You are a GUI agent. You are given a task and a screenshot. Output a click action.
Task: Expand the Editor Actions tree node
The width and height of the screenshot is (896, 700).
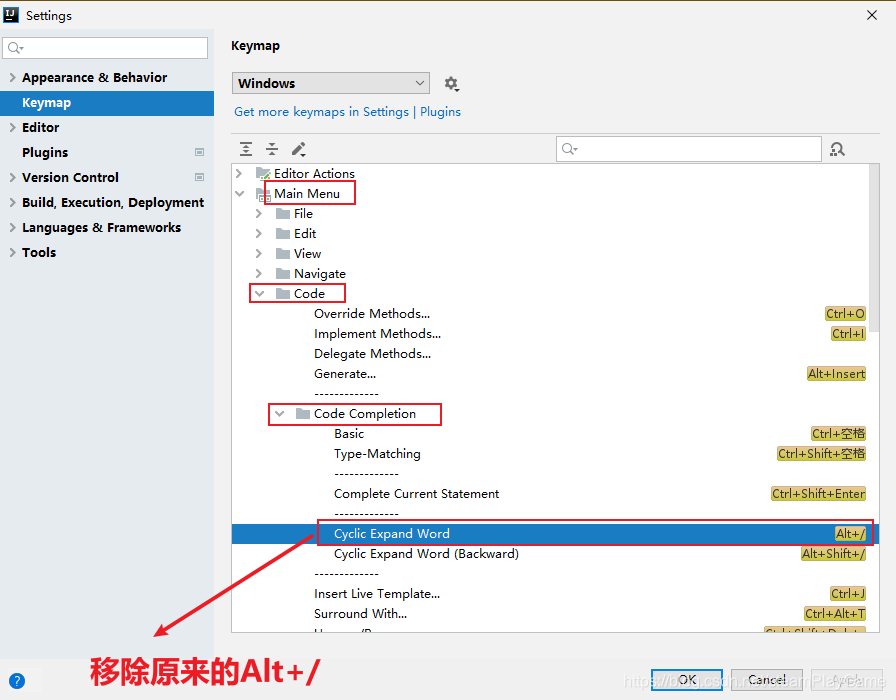tap(239, 173)
